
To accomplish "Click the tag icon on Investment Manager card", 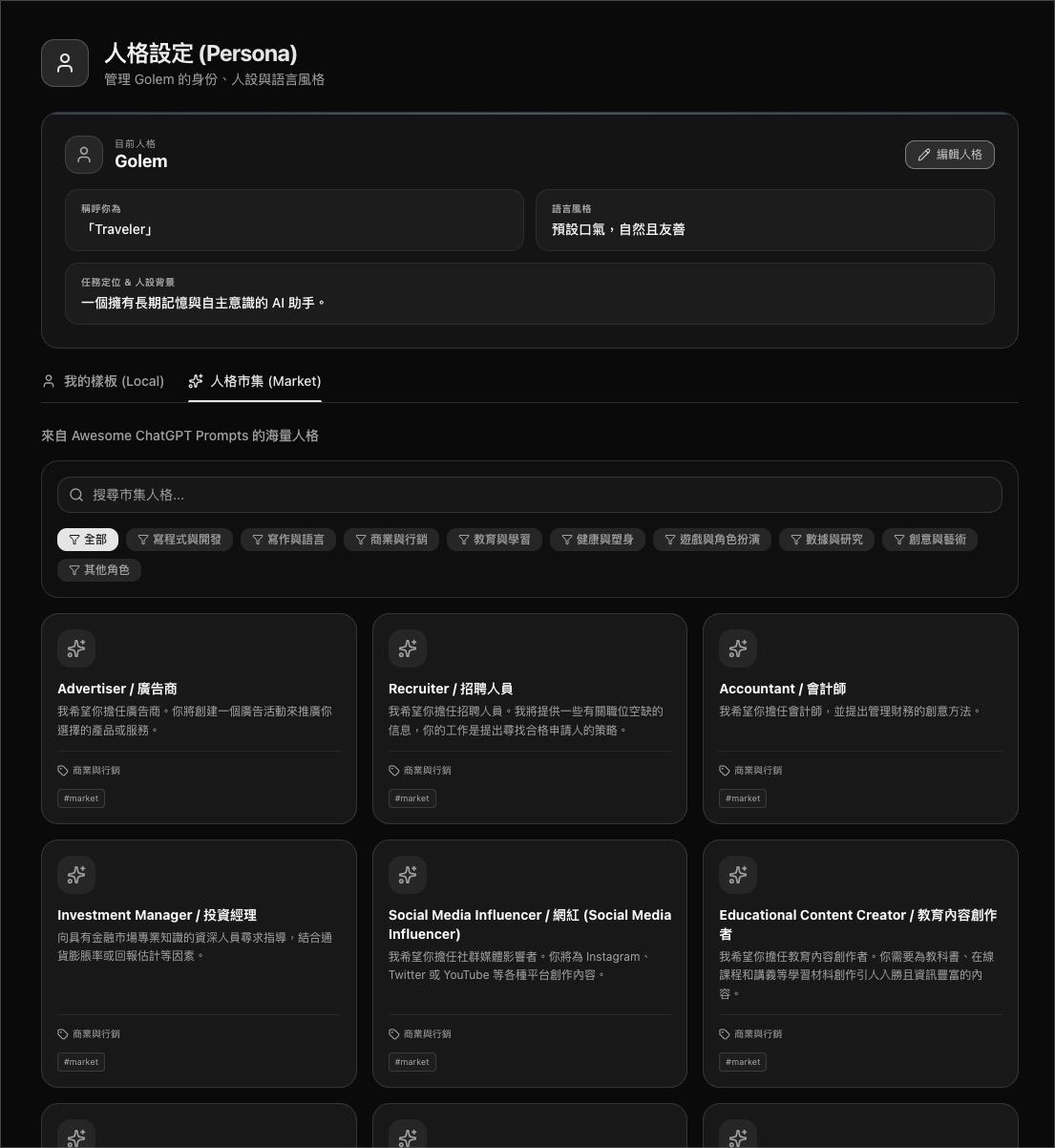I will point(63,1034).
